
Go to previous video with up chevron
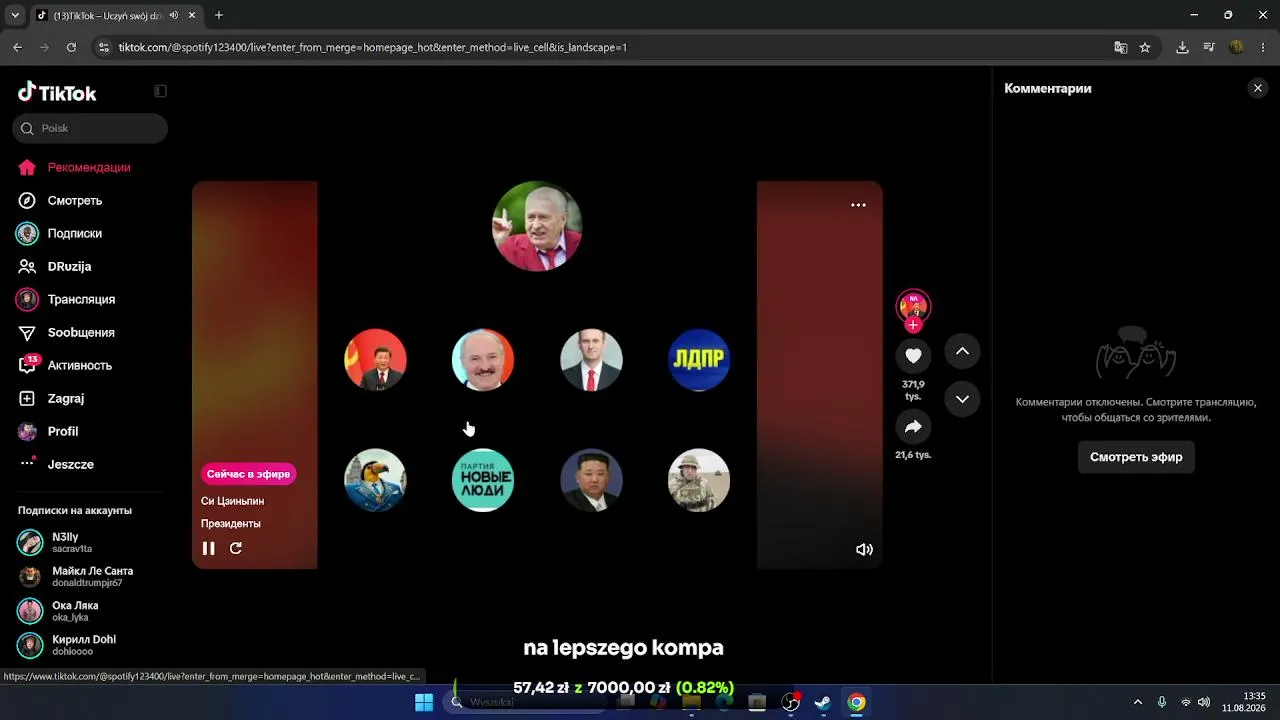pos(962,351)
